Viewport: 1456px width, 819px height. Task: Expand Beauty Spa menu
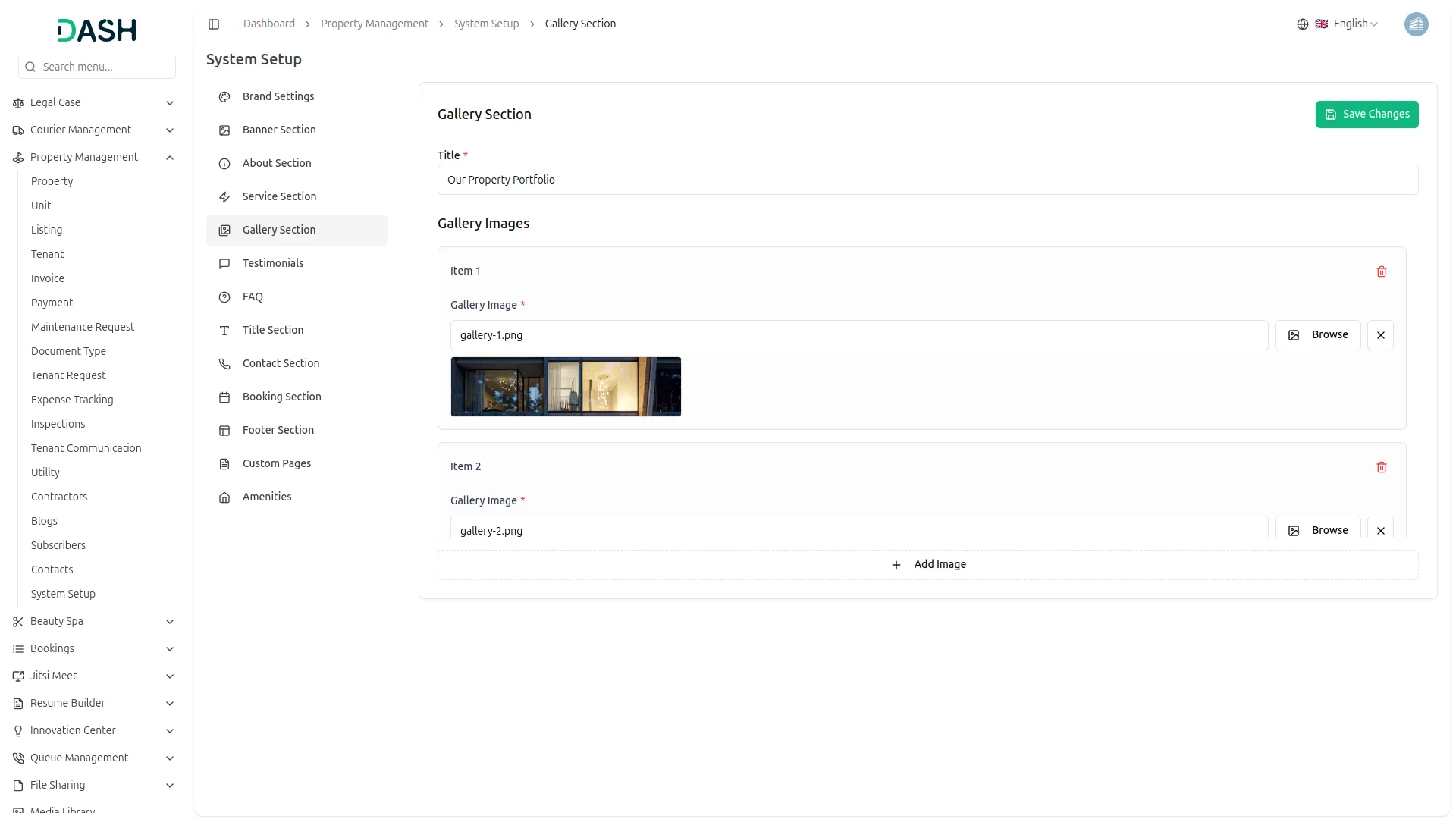click(x=170, y=622)
